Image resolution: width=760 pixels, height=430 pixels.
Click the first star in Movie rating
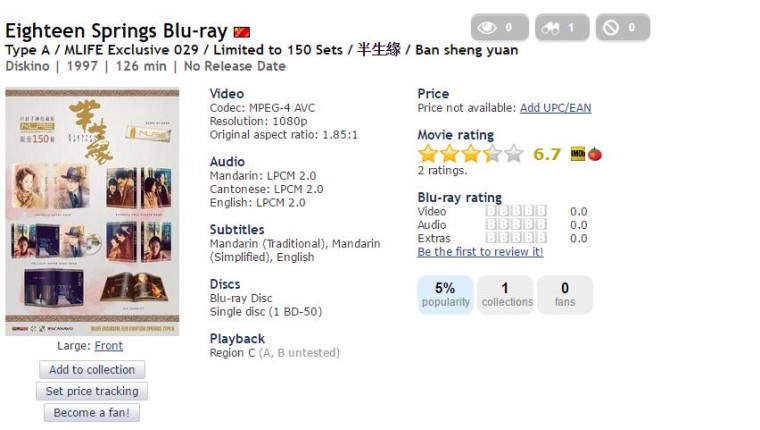coord(428,154)
